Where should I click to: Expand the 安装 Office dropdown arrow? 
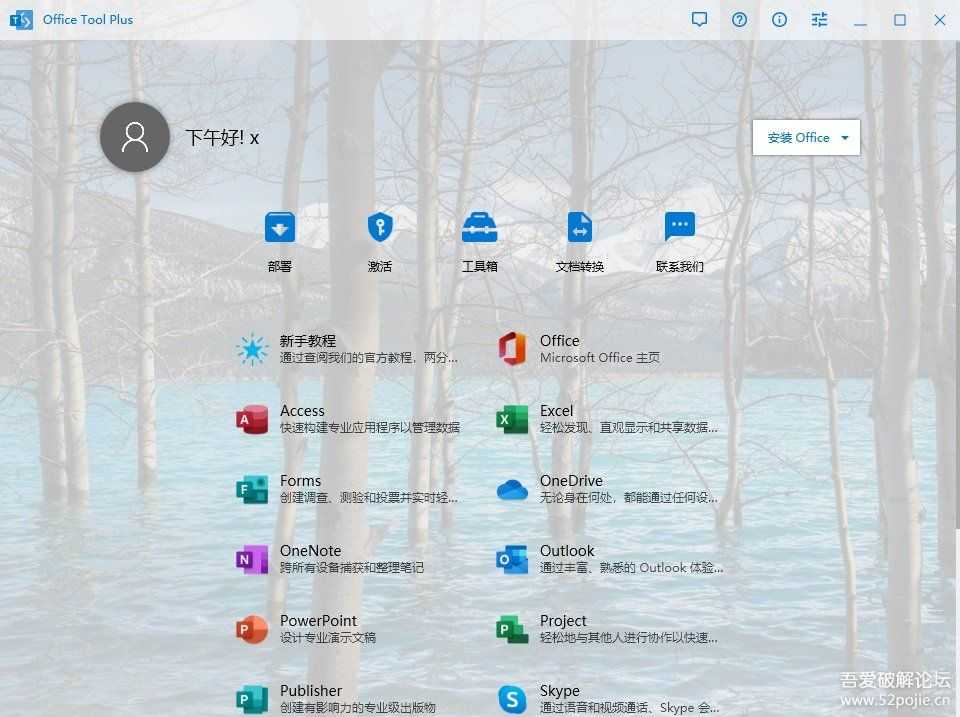[842, 137]
